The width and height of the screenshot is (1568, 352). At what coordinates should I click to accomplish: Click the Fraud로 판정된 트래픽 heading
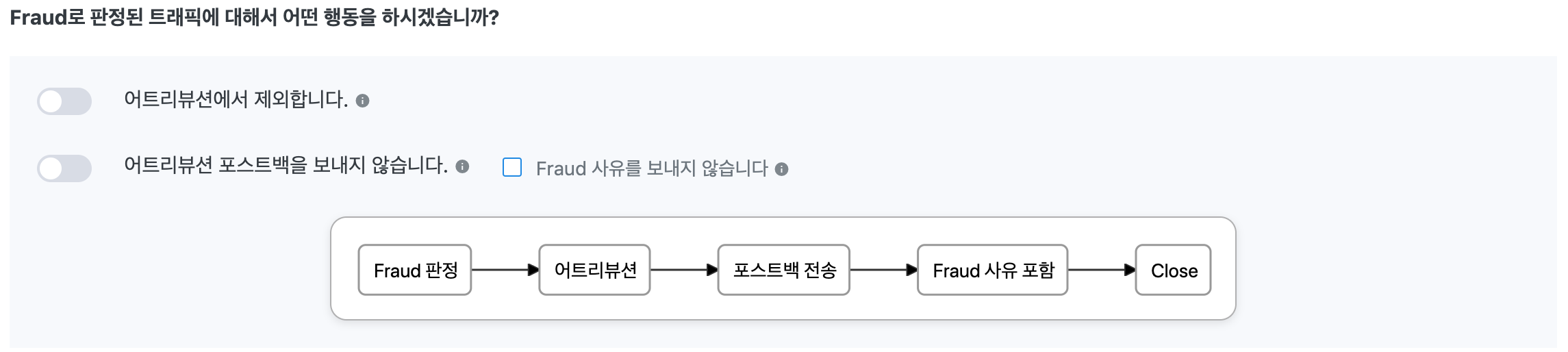tap(254, 18)
